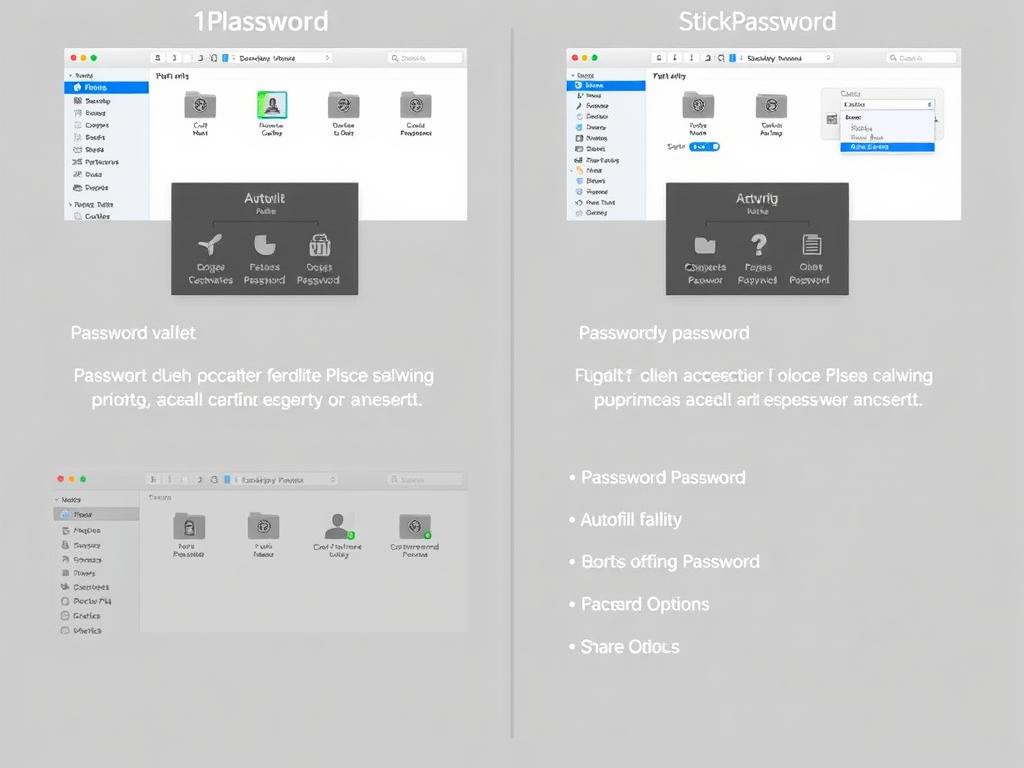The height and width of the screenshot is (768, 1024).
Task: Click document icon in Activity panel
Action: point(812,245)
